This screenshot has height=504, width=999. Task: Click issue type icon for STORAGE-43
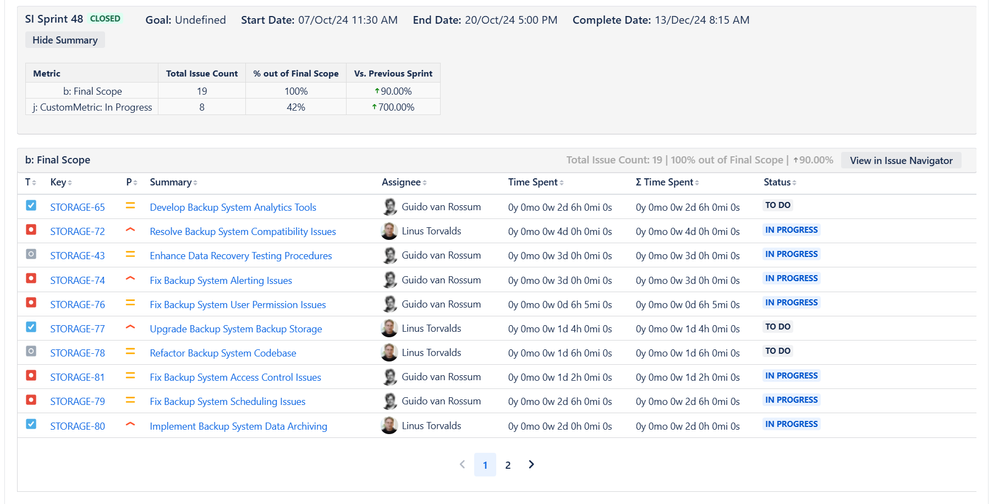(31, 254)
